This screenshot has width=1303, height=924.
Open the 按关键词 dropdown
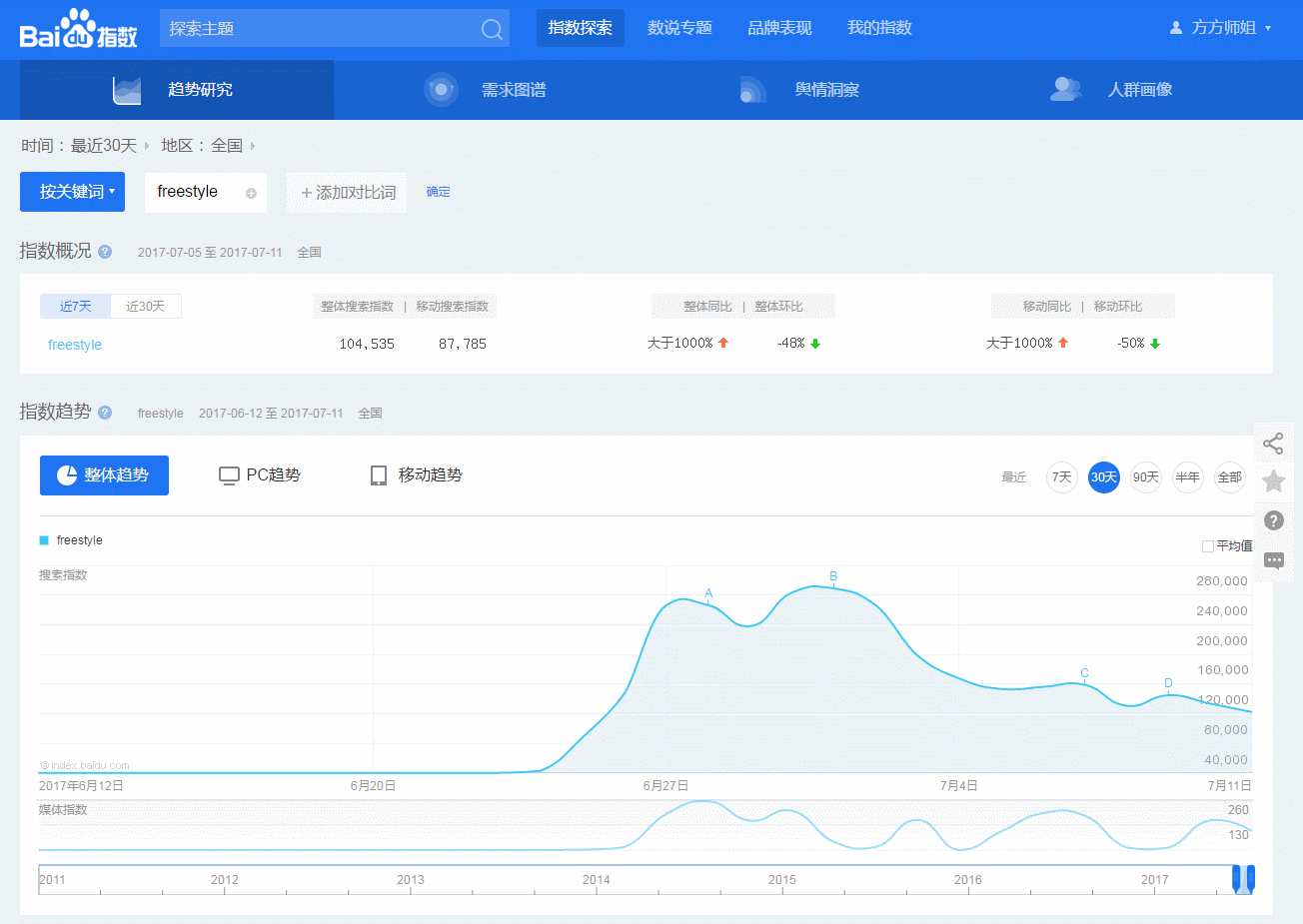coord(72,192)
